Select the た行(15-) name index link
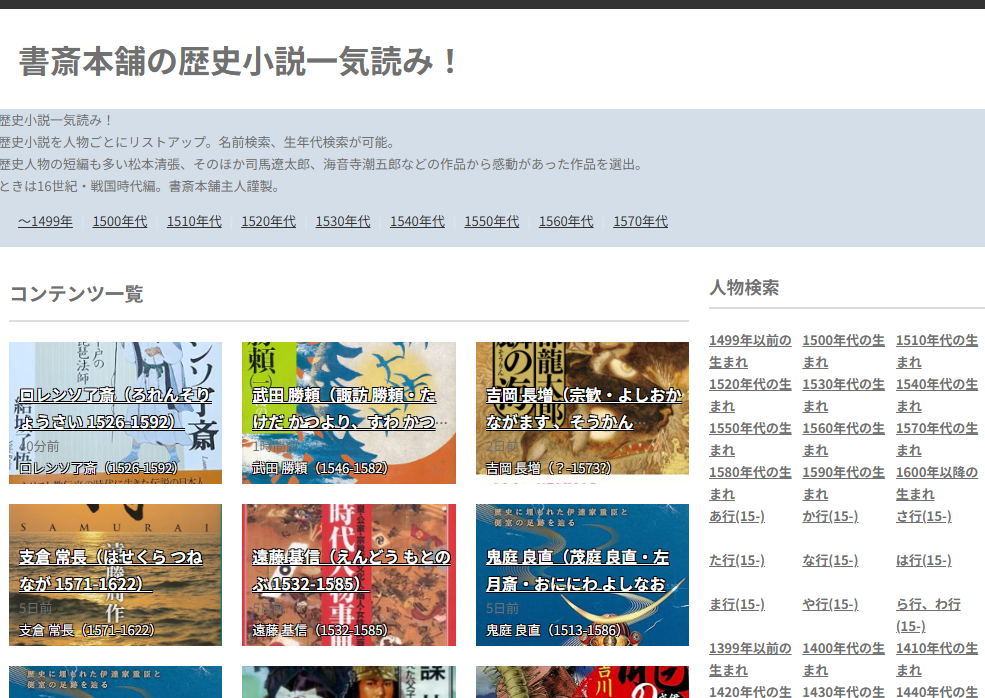The height and width of the screenshot is (698, 985). (x=737, y=560)
